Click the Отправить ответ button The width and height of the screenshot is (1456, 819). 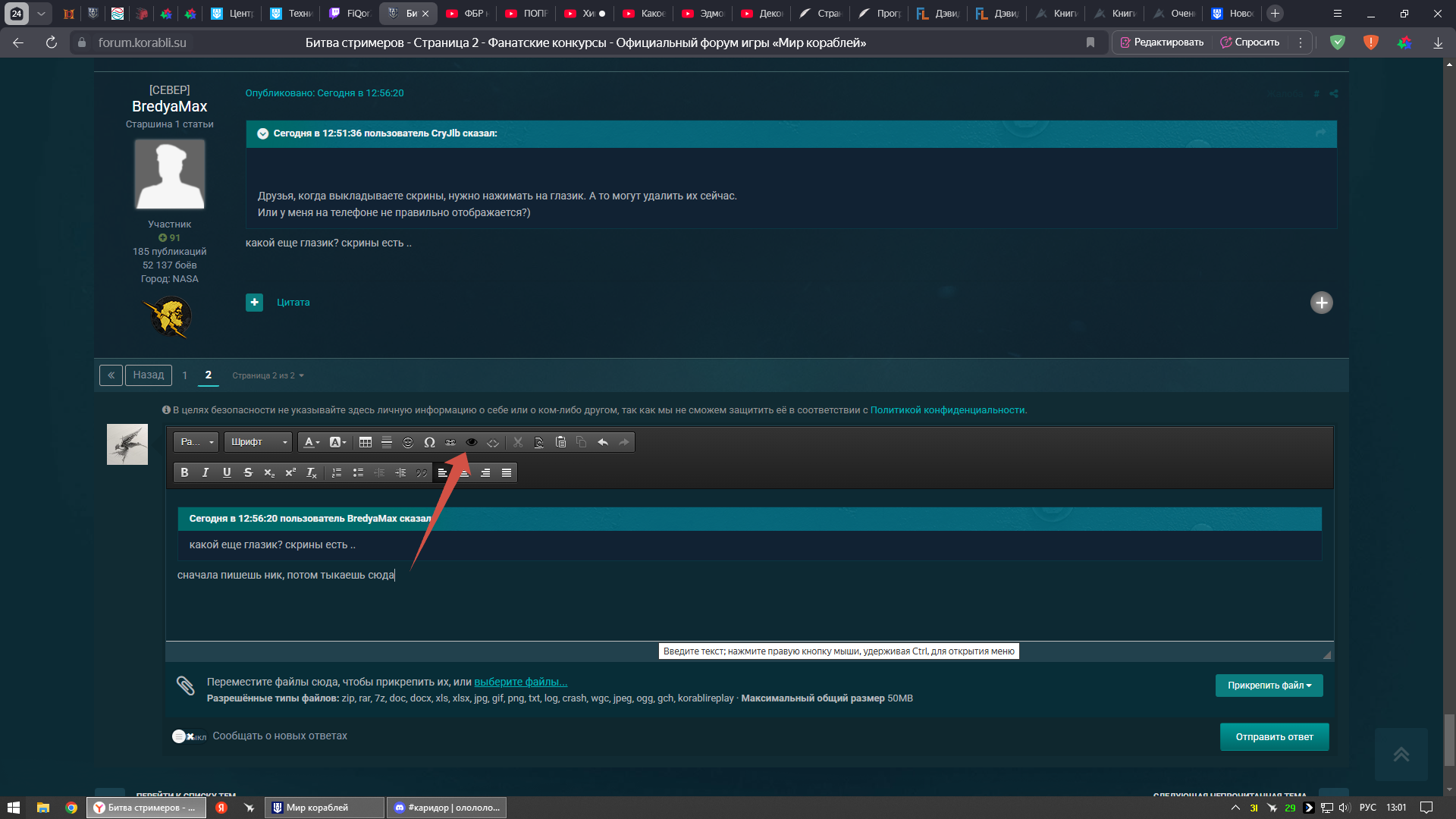pyautogui.click(x=1274, y=737)
